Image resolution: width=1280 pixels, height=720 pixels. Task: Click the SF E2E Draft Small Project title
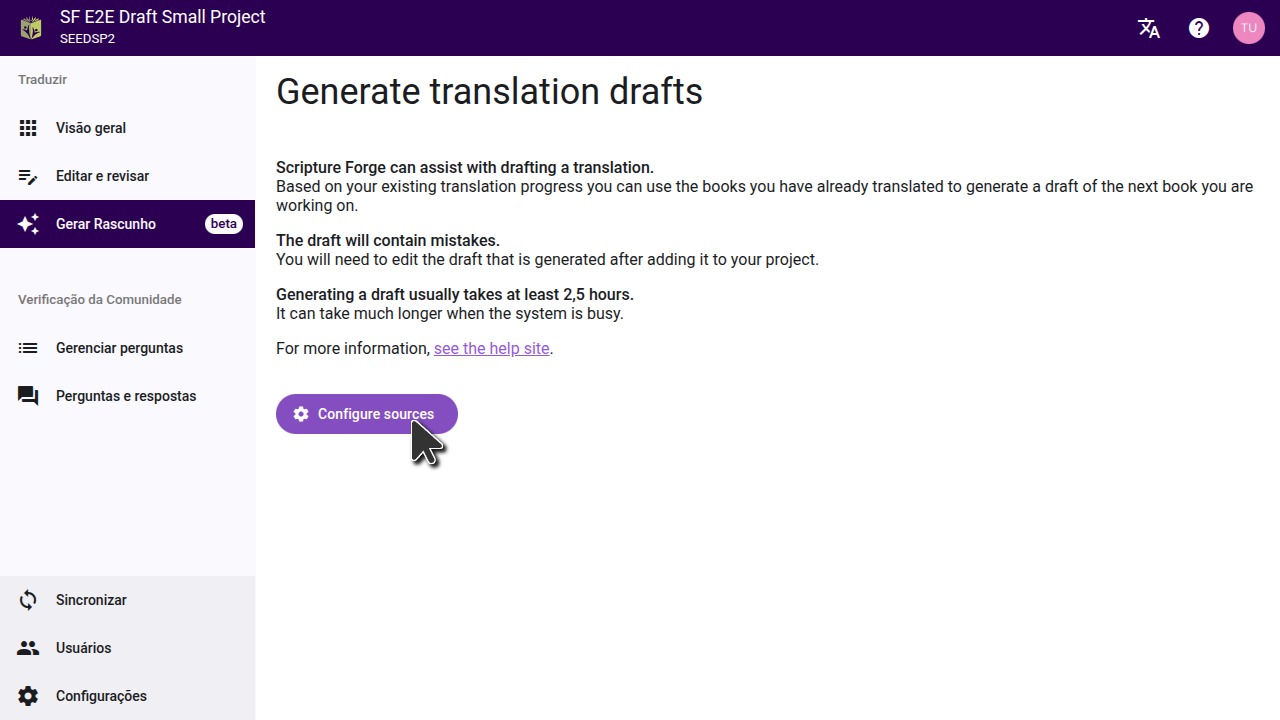(x=163, y=17)
